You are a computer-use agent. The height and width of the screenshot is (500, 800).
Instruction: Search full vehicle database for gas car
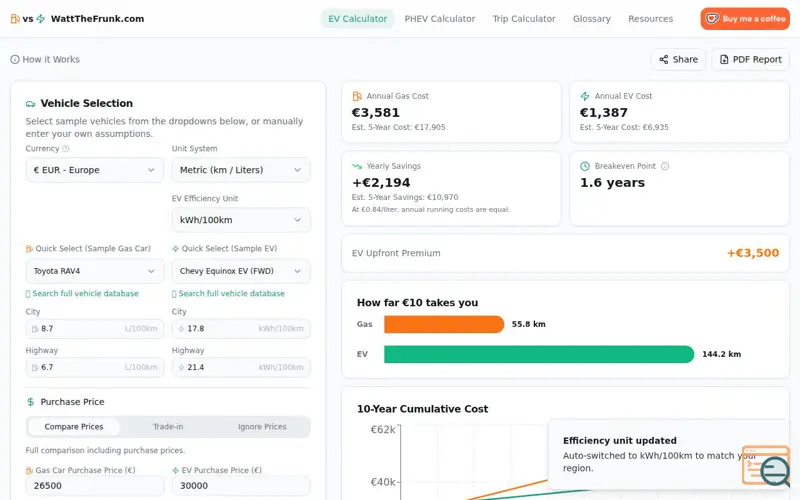(x=82, y=293)
